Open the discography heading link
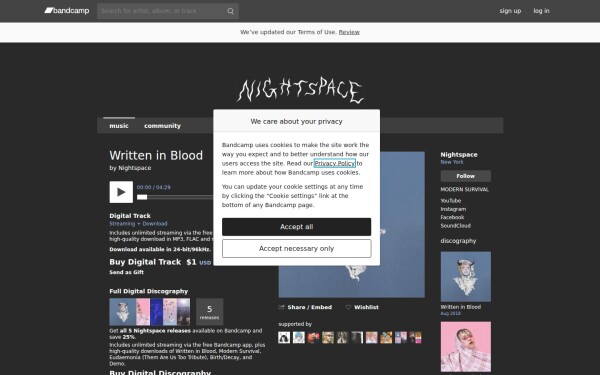The width and height of the screenshot is (600, 375). click(458, 241)
